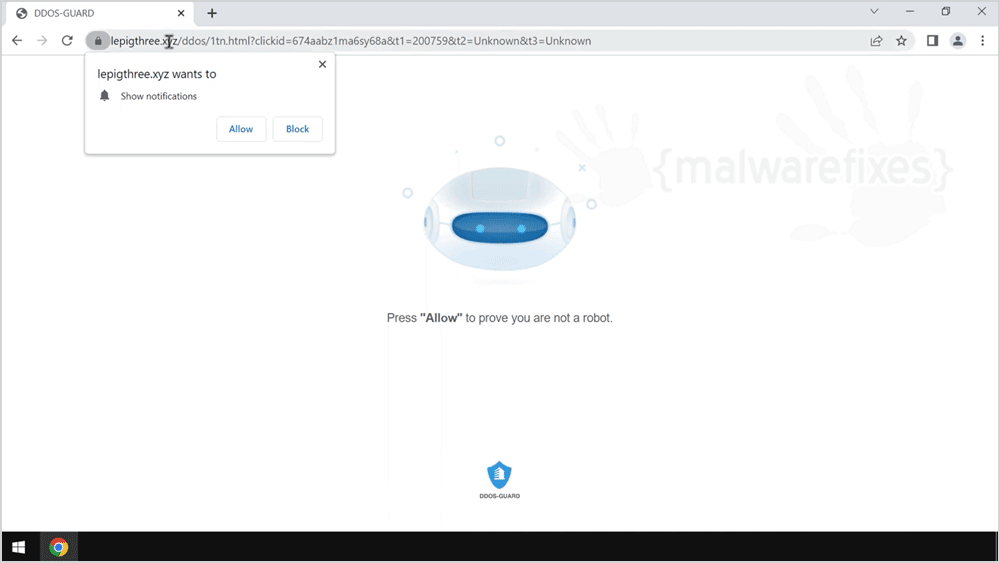Click the bell icon in permission prompt
The image size is (1000, 563).
pyautogui.click(x=105, y=96)
